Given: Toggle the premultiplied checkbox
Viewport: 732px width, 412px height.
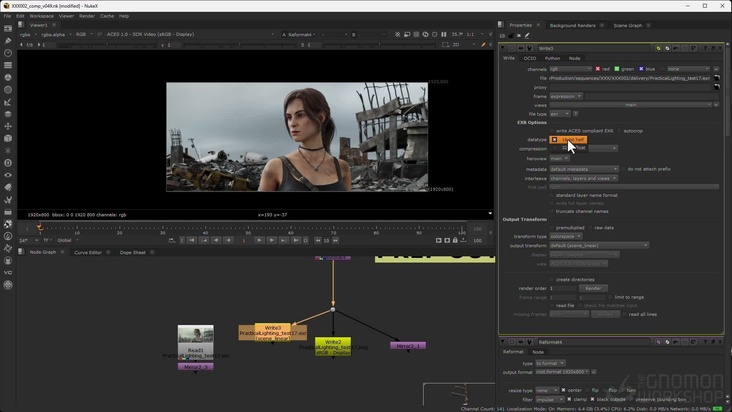Looking at the screenshot, I should click(x=552, y=228).
